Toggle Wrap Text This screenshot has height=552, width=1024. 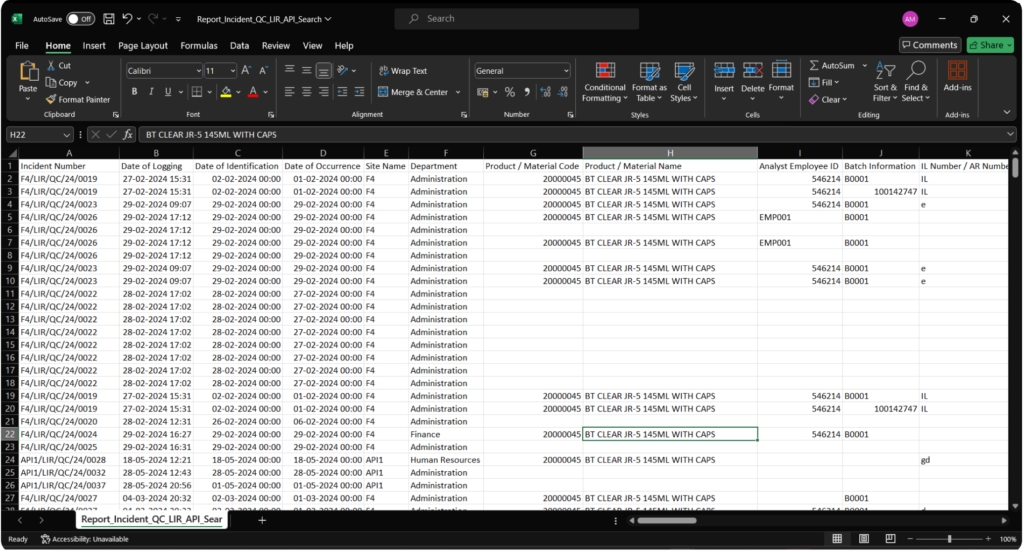[403, 71]
